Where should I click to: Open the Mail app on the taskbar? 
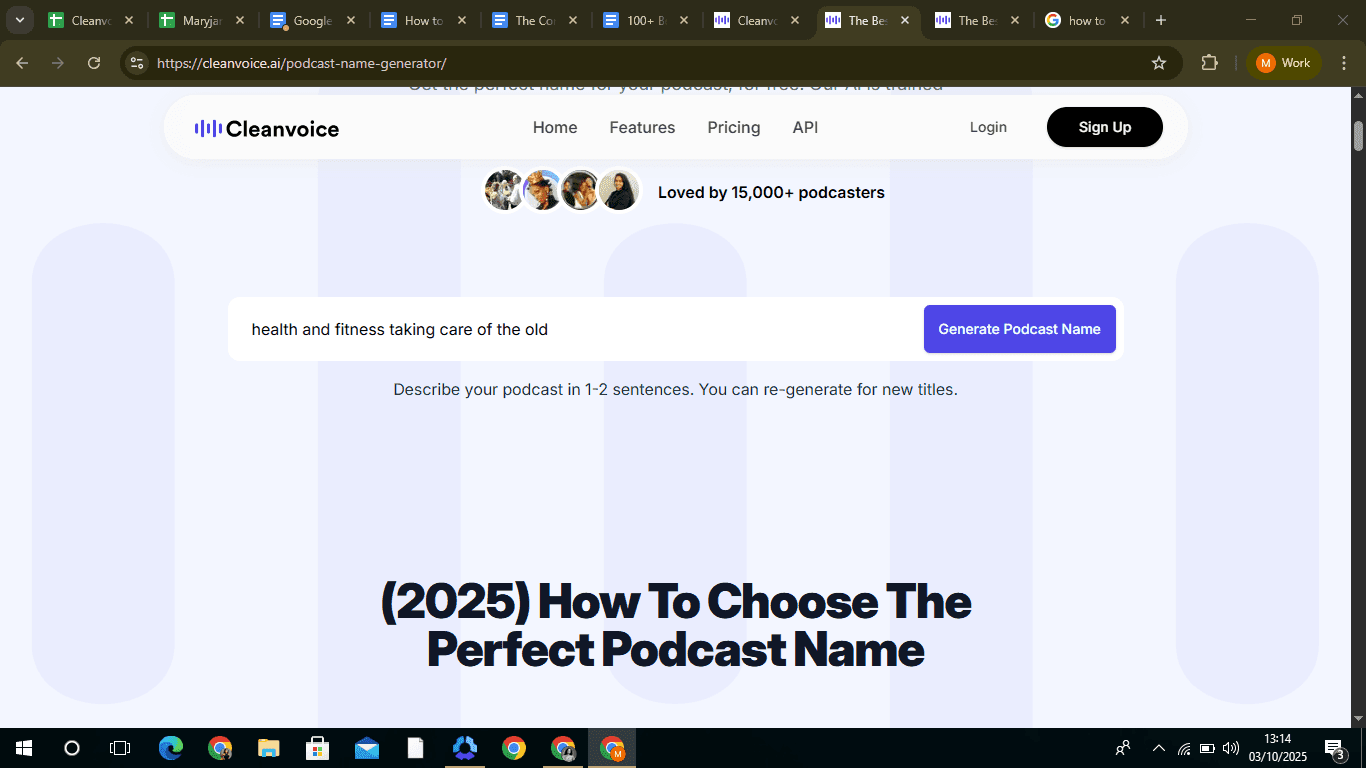[x=367, y=748]
